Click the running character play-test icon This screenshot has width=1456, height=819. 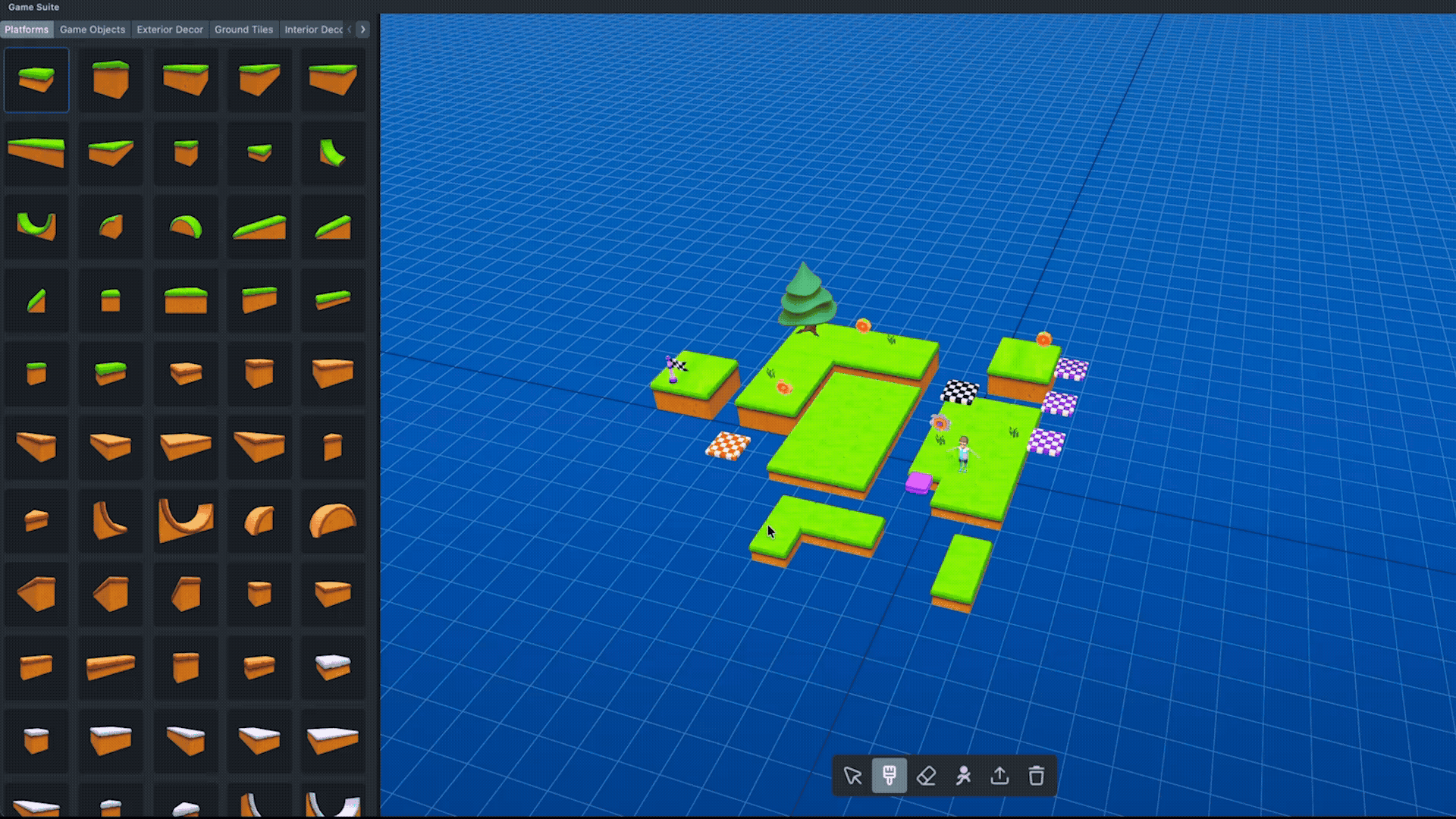pyautogui.click(x=963, y=776)
